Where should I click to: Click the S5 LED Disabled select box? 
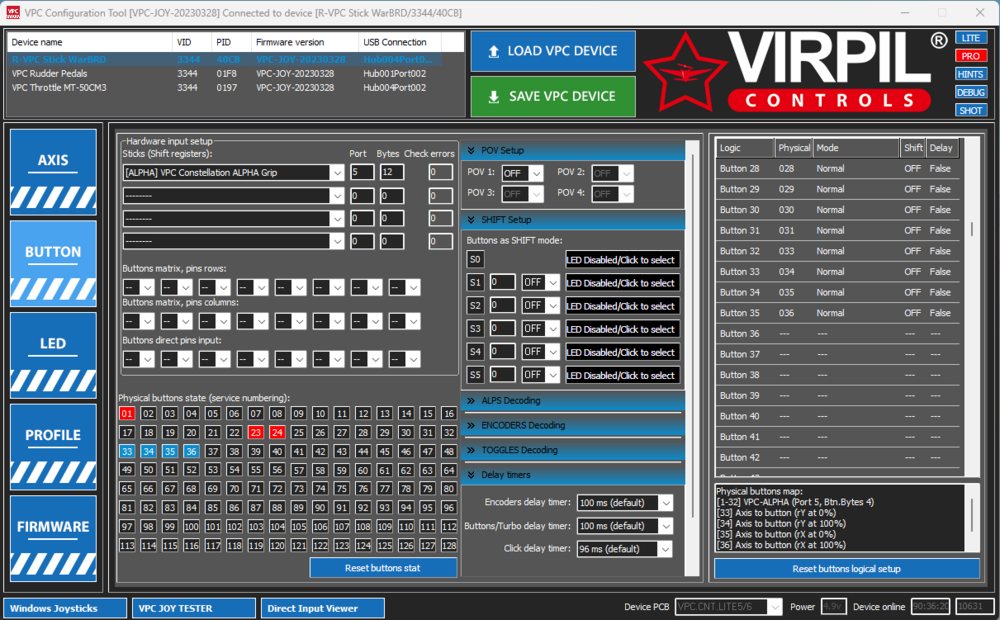click(622, 375)
